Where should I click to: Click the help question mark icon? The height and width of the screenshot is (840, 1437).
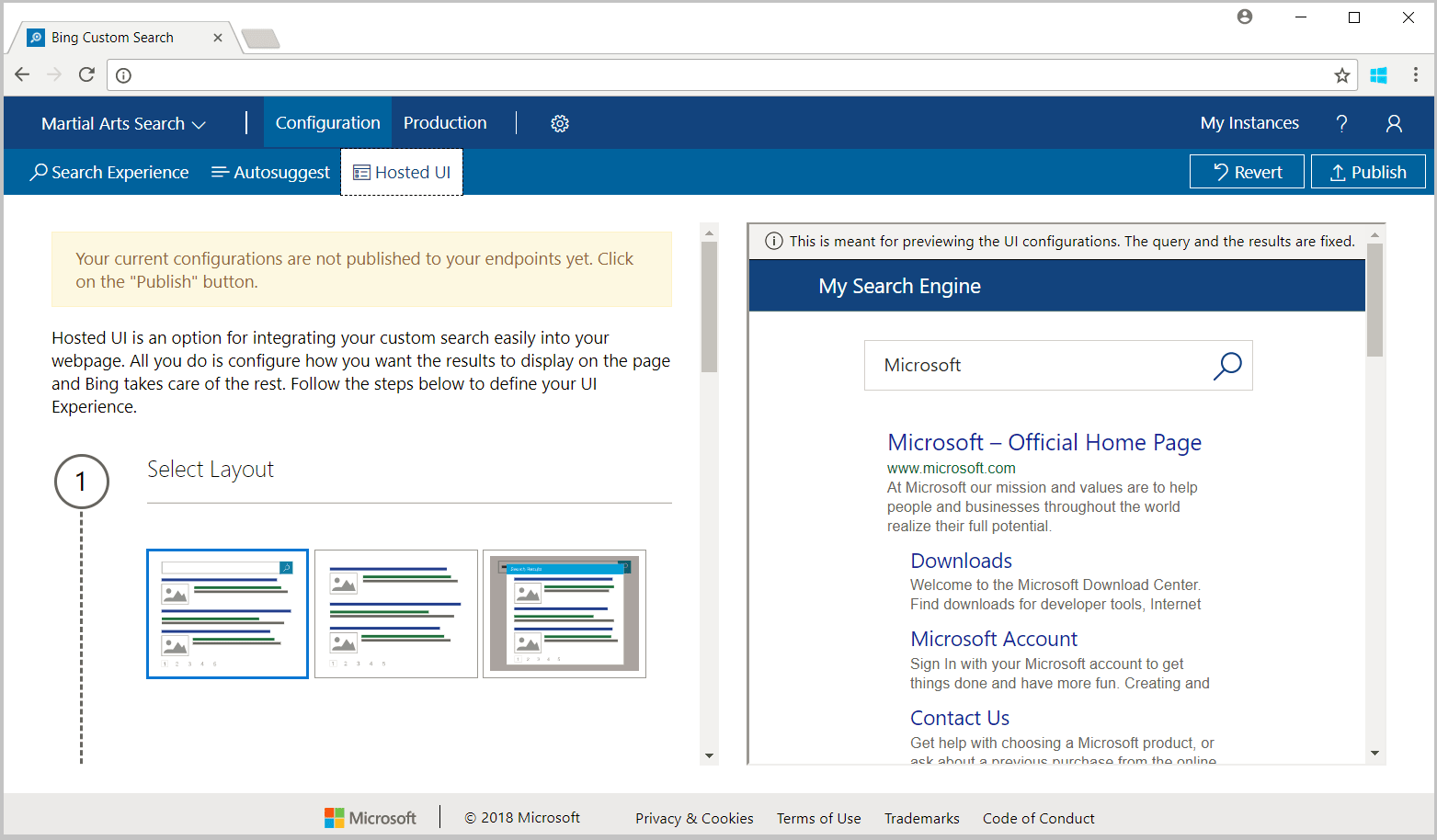[1341, 122]
